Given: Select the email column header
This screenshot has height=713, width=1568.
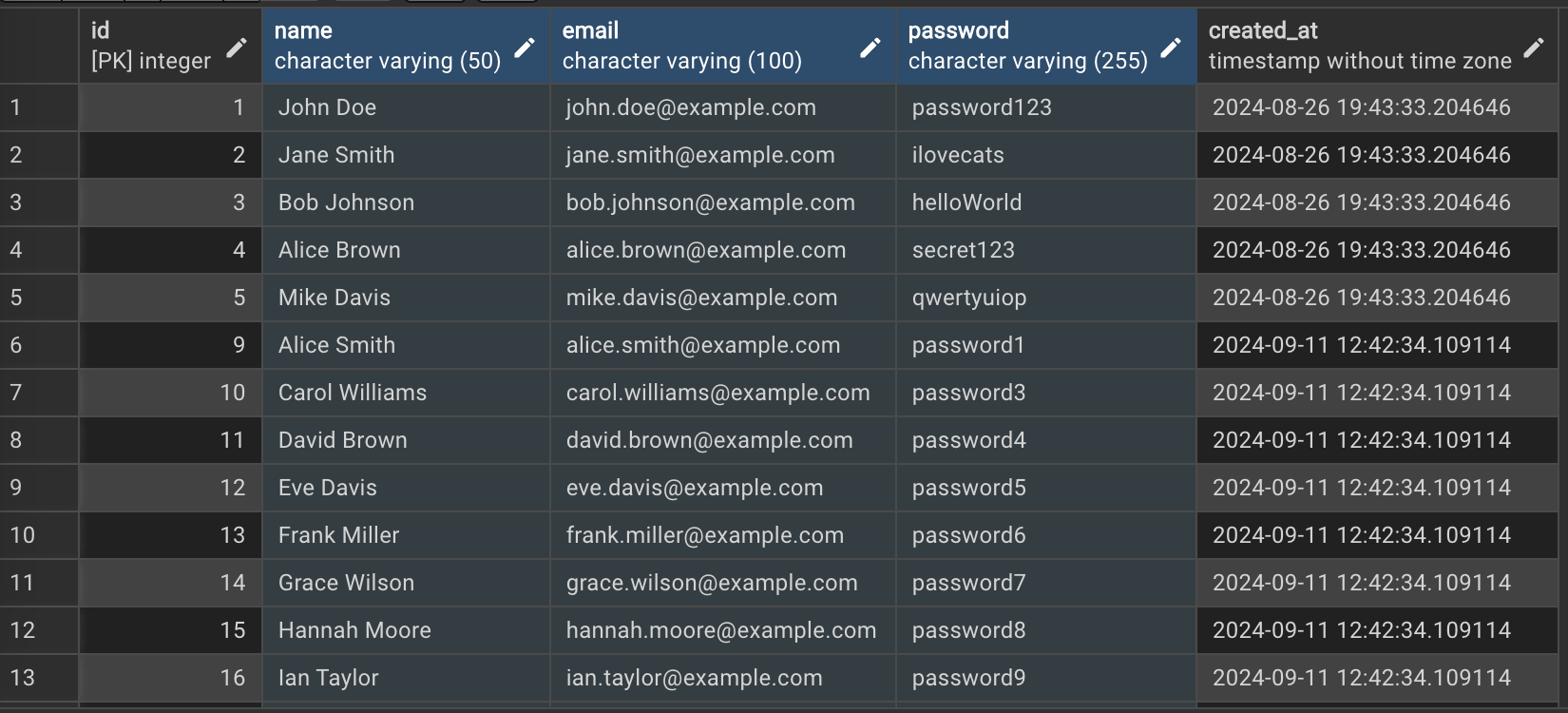Looking at the screenshot, I should pyautogui.click(x=703, y=46).
